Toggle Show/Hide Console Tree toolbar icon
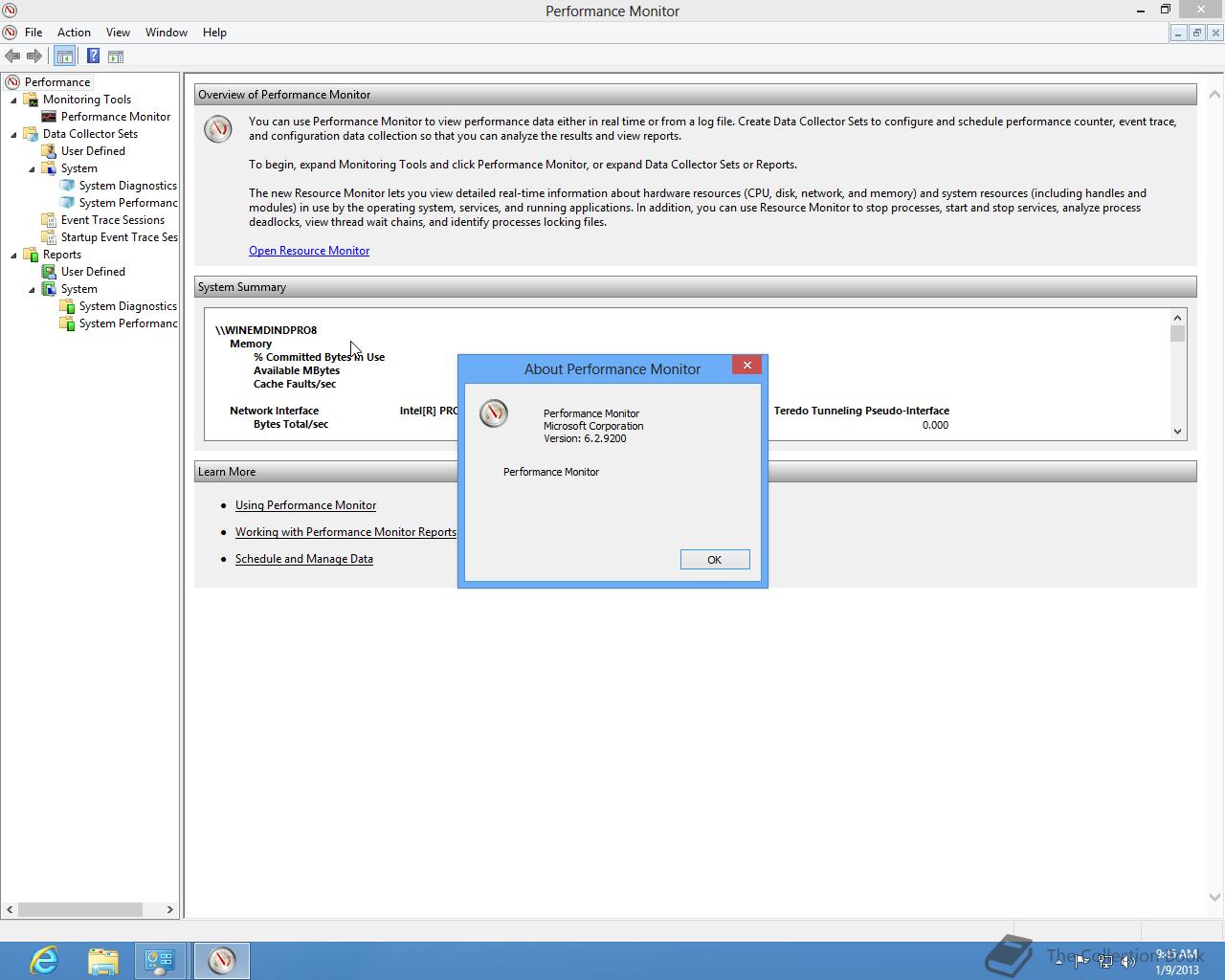This screenshot has height=980, width=1225. tap(64, 56)
